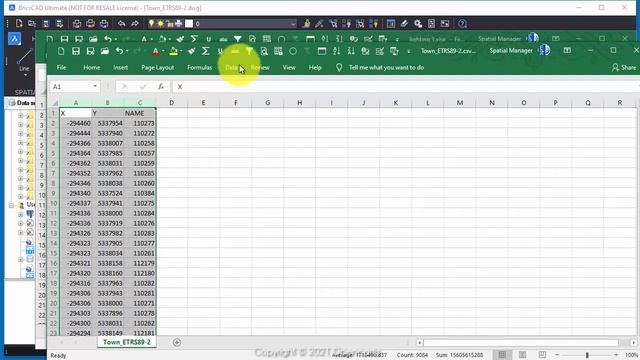Click the Insert Function fx icon

(161, 87)
